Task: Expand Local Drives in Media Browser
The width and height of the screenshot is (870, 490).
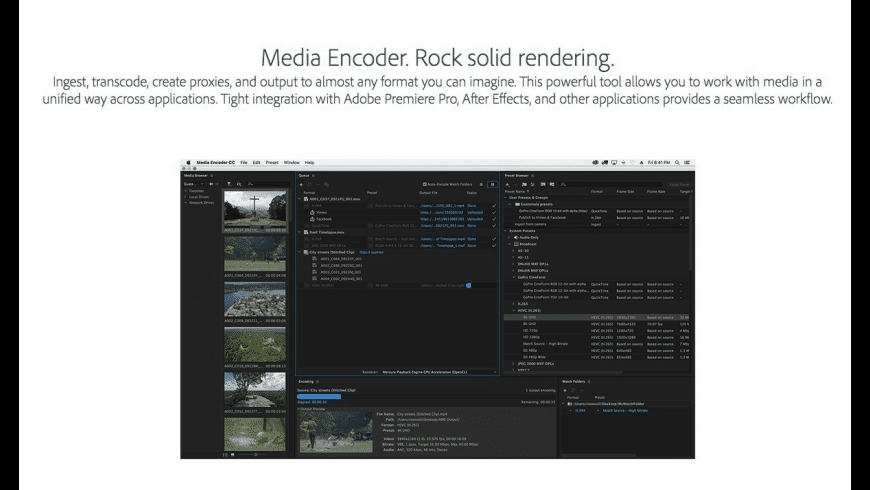Action: pyautogui.click(x=186, y=197)
